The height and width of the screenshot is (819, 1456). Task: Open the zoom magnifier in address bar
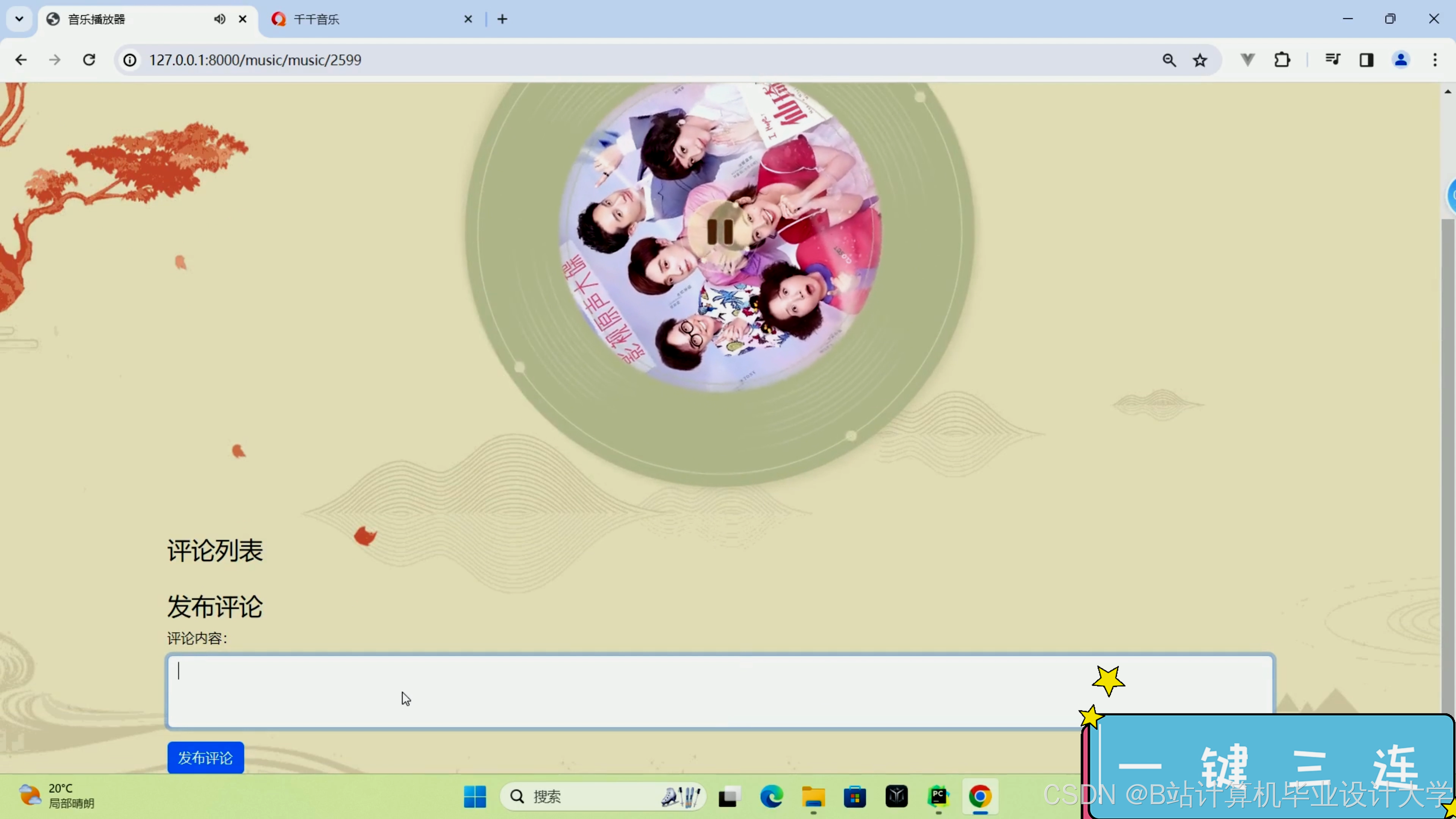[1169, 60]
